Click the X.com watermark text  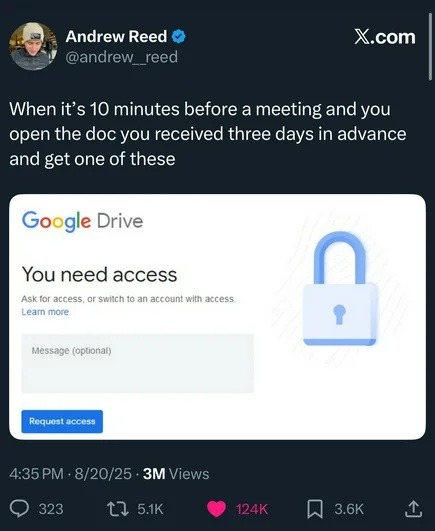pyautogui.click(x=385, y=37)
